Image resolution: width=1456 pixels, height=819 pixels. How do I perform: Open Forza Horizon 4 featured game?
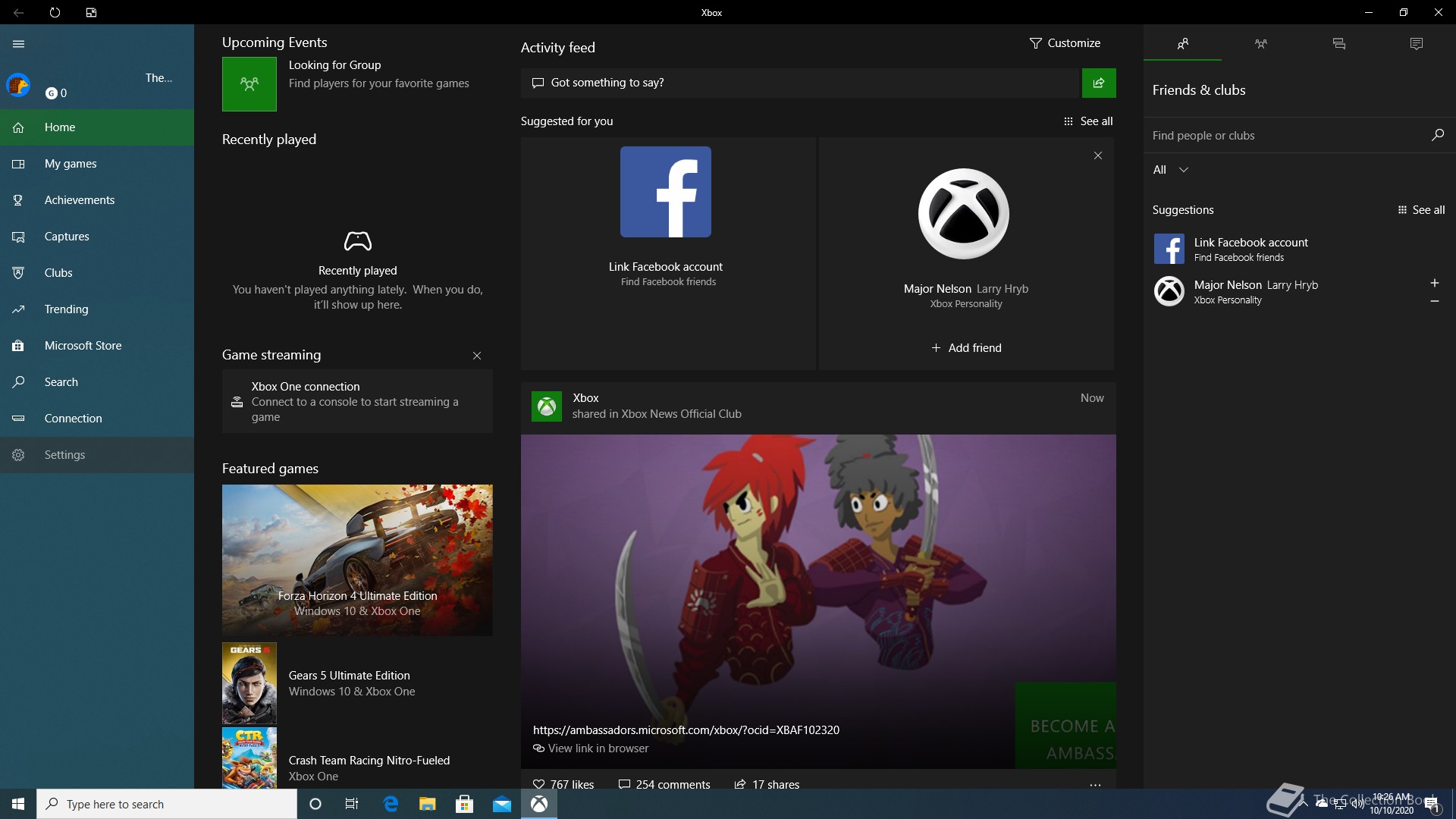(x=357, y=560)
